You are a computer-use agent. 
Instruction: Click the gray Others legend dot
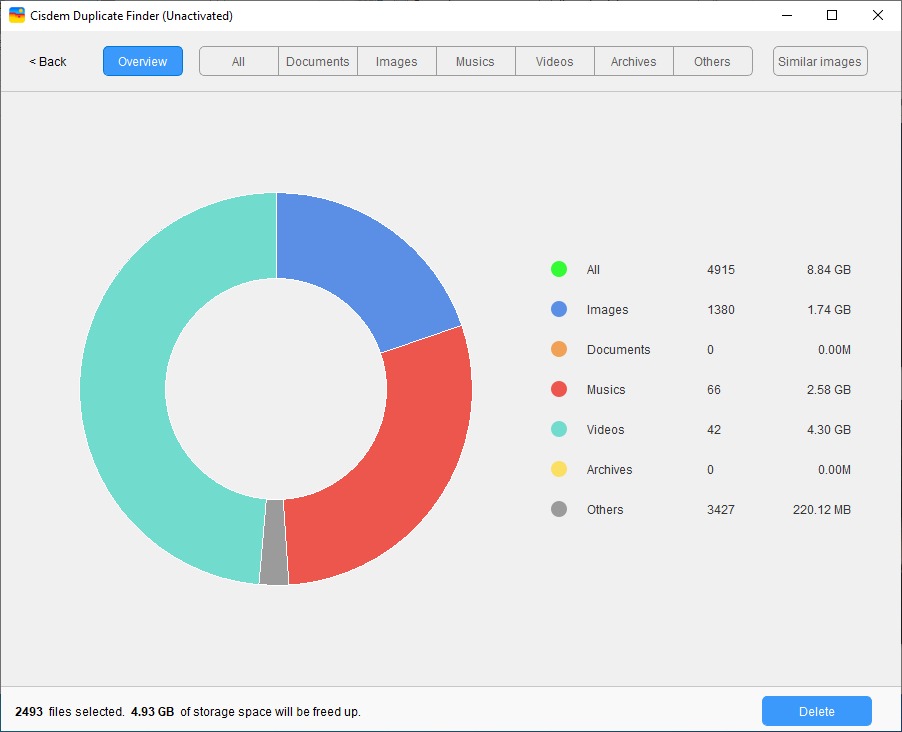coord(559,509)
